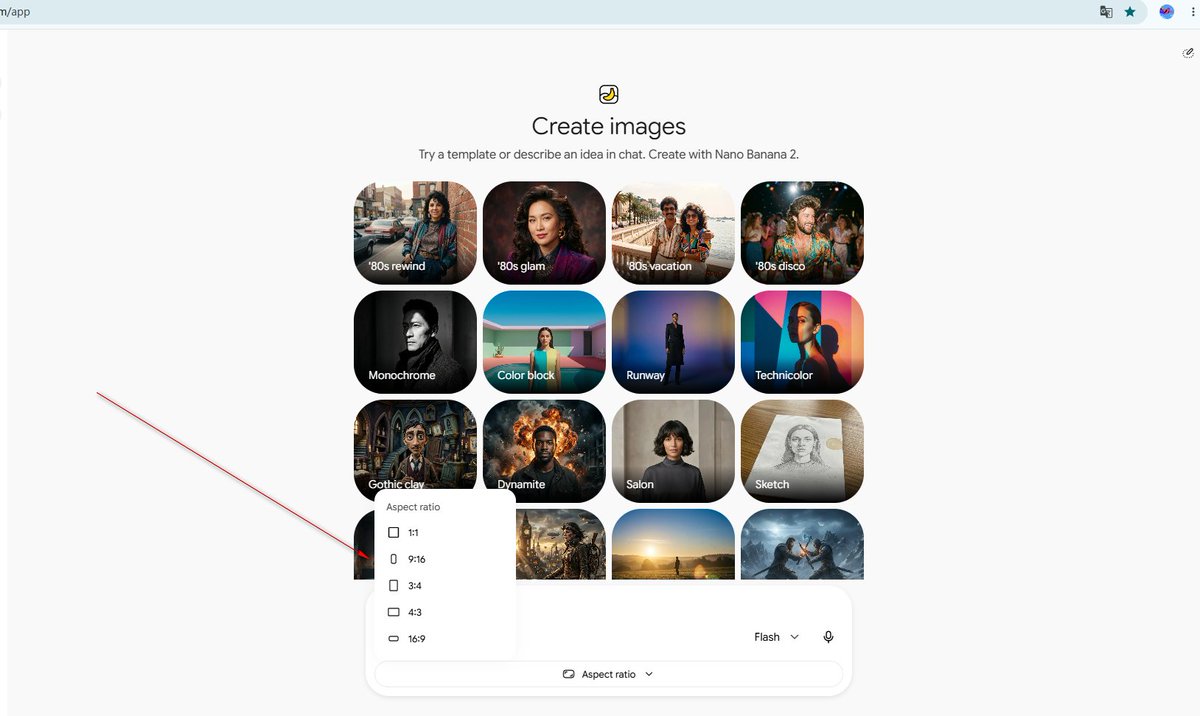The height and width of the screenshot is (716, 1200).
Task: Select the '80s vacation template
Action: (673, 233)
